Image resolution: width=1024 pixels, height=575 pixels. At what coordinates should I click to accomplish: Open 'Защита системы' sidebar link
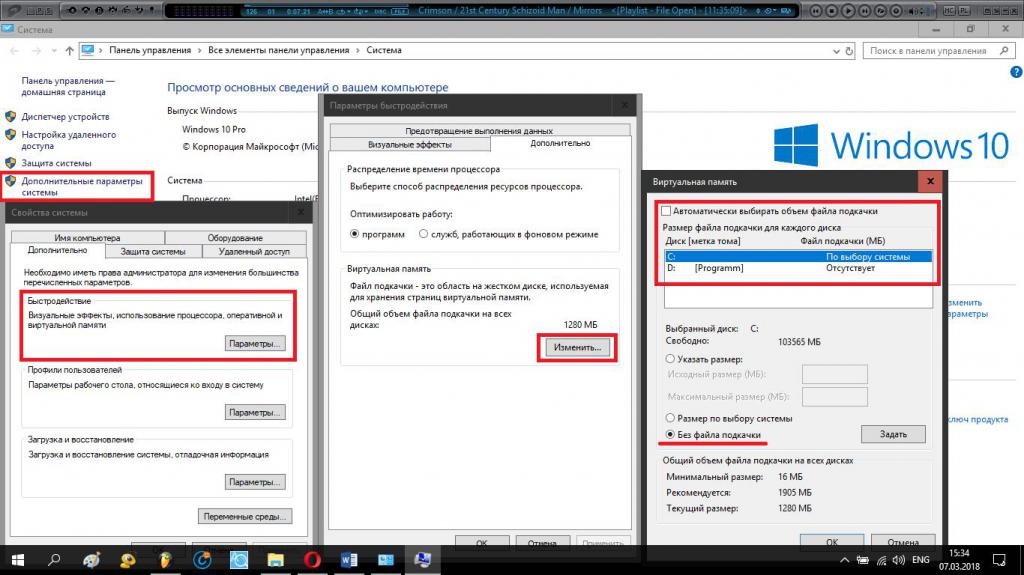tap(56, 163)
